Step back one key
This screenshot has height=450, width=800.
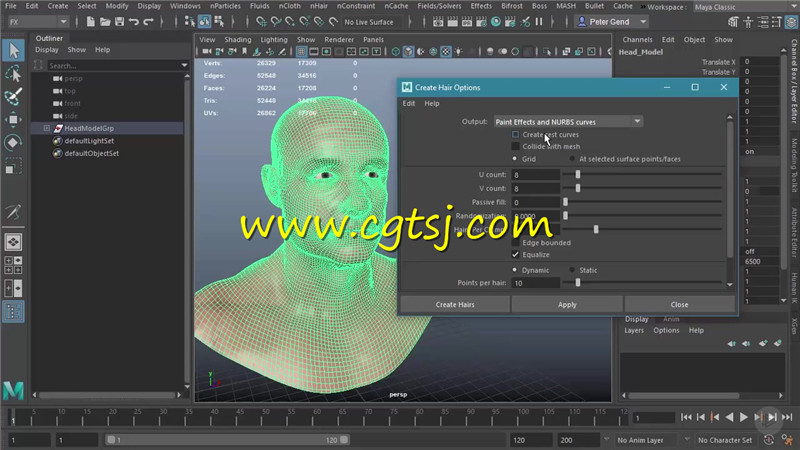click(715, 417)
